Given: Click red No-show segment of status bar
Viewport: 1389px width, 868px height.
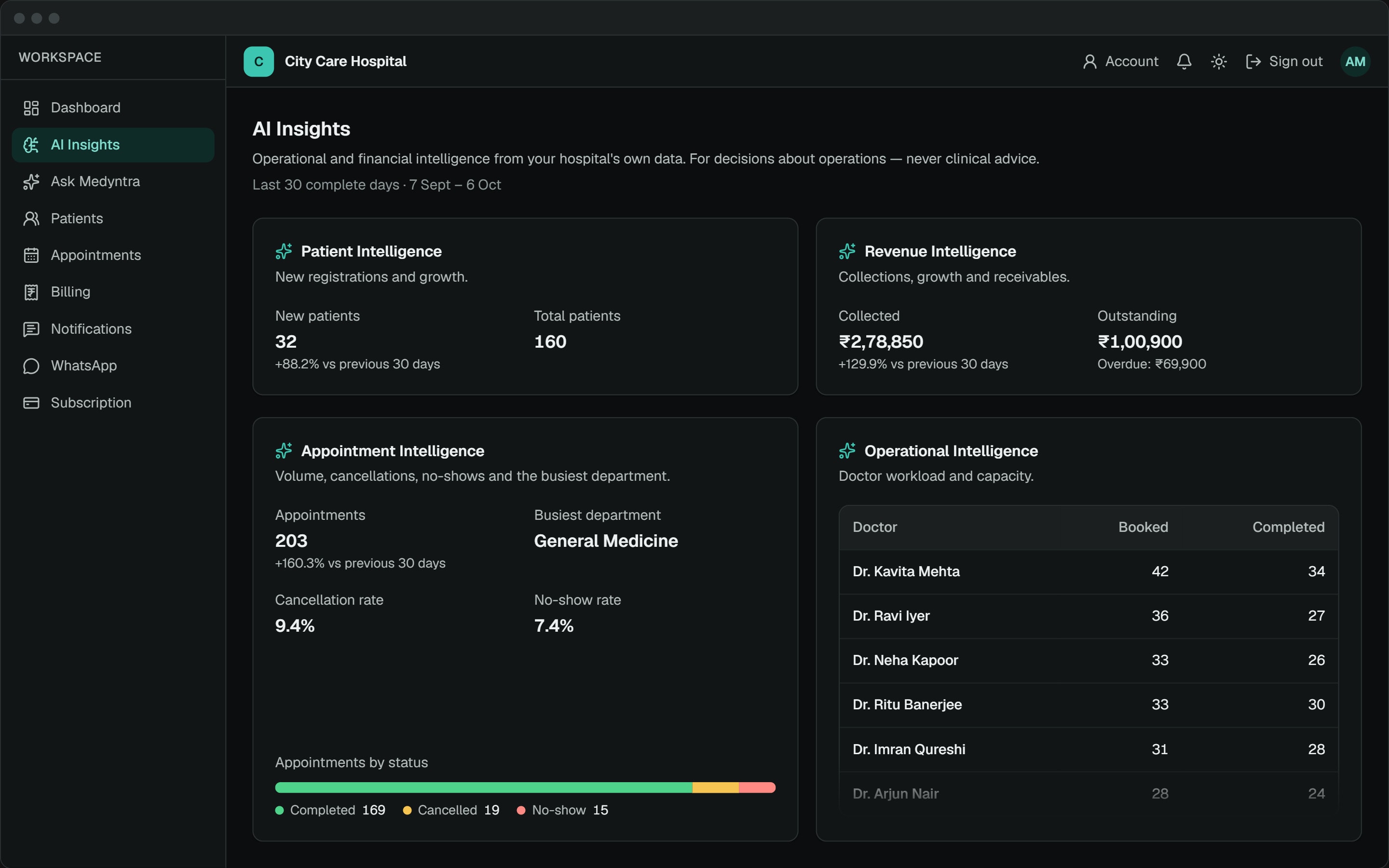Looking at the screenshot, I should 757,787.
